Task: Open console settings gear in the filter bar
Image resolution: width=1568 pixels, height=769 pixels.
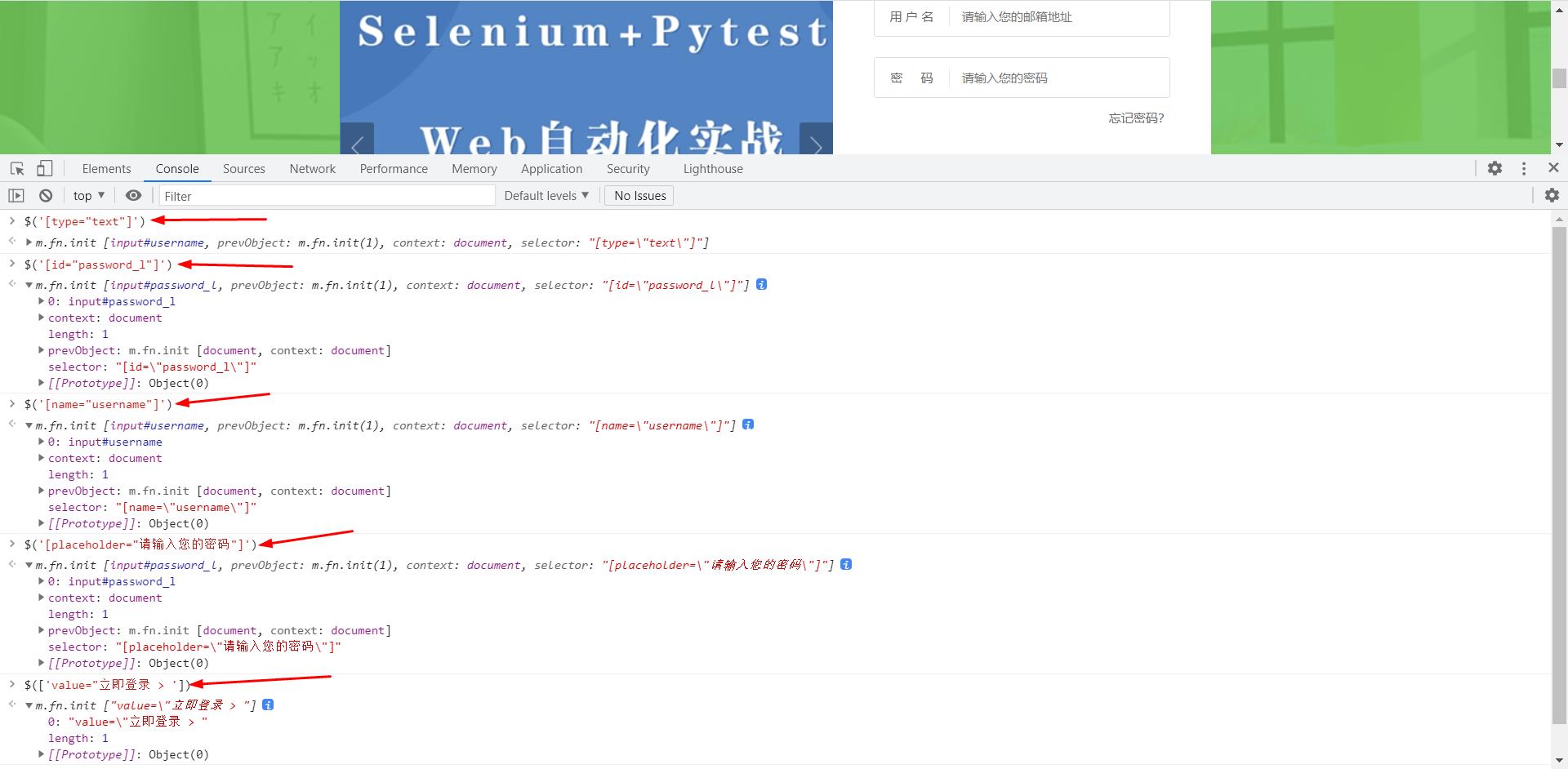Action: [x=1552, y=195]
